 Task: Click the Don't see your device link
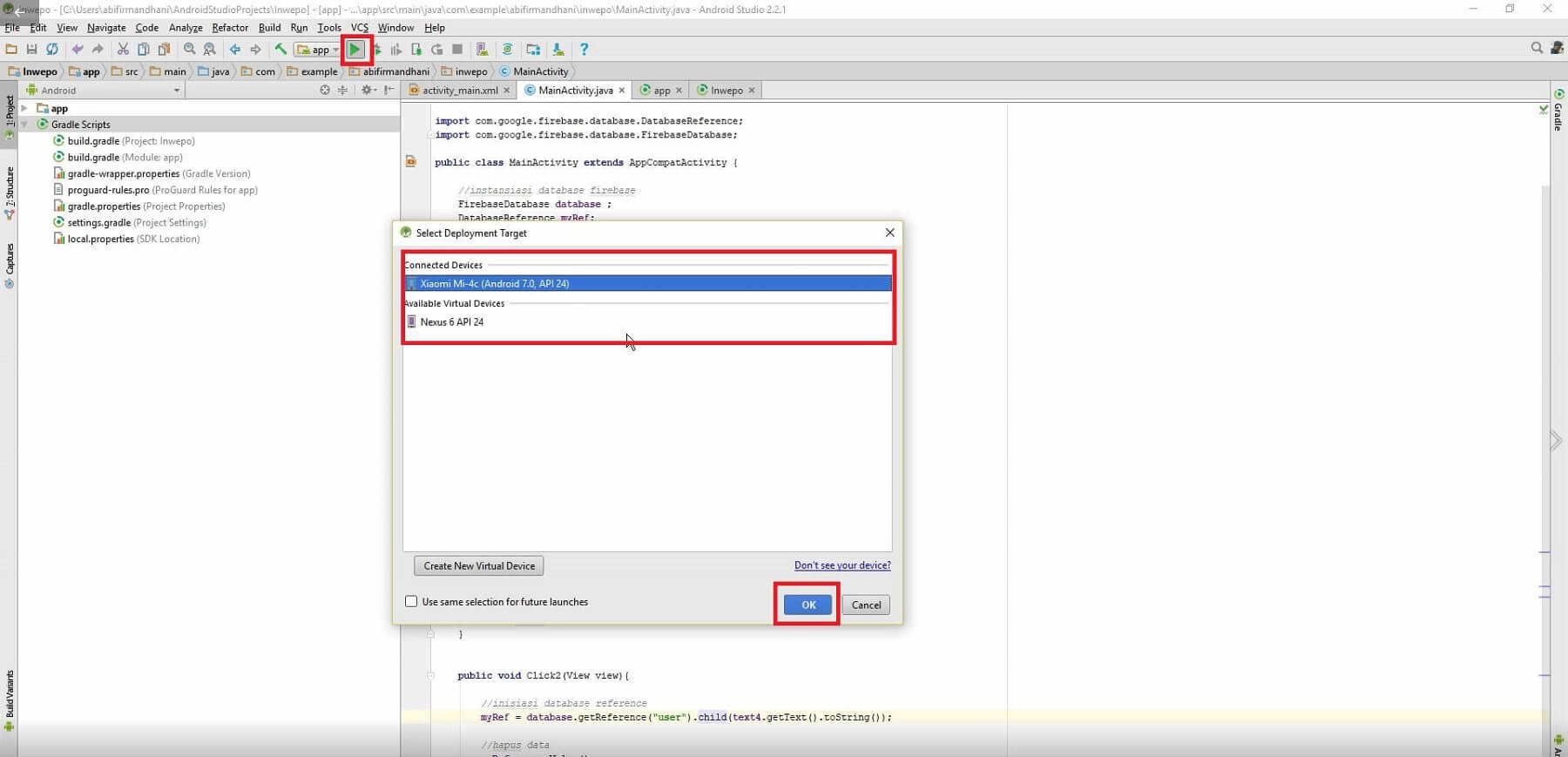point(842,565)
